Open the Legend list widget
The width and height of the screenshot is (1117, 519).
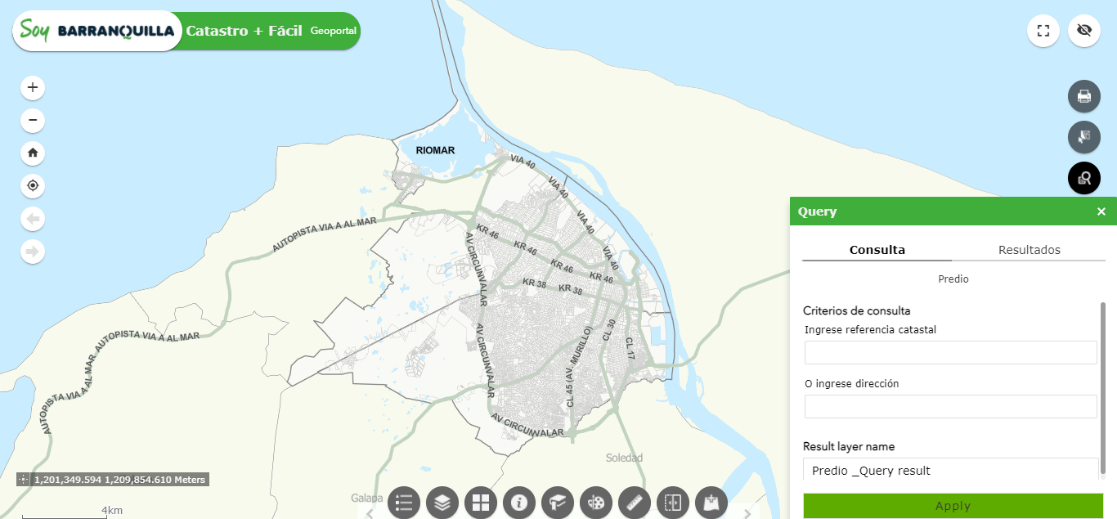404,503
